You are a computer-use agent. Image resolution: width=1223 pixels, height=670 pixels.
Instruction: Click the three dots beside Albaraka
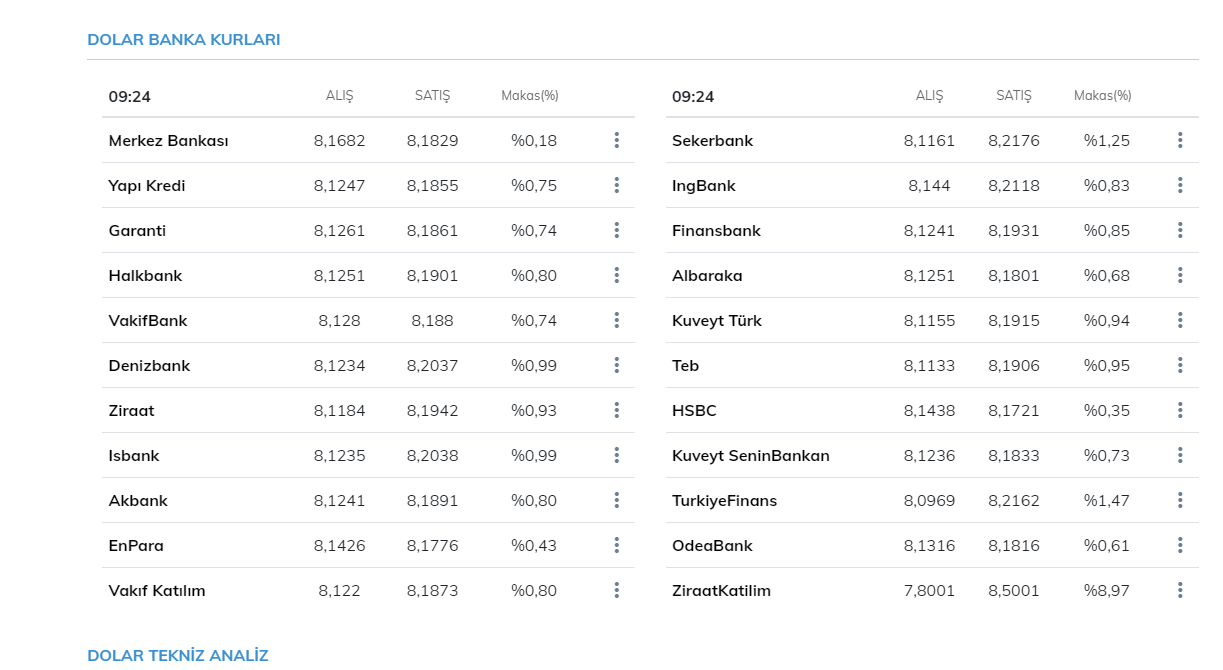tap(1180, 275)
